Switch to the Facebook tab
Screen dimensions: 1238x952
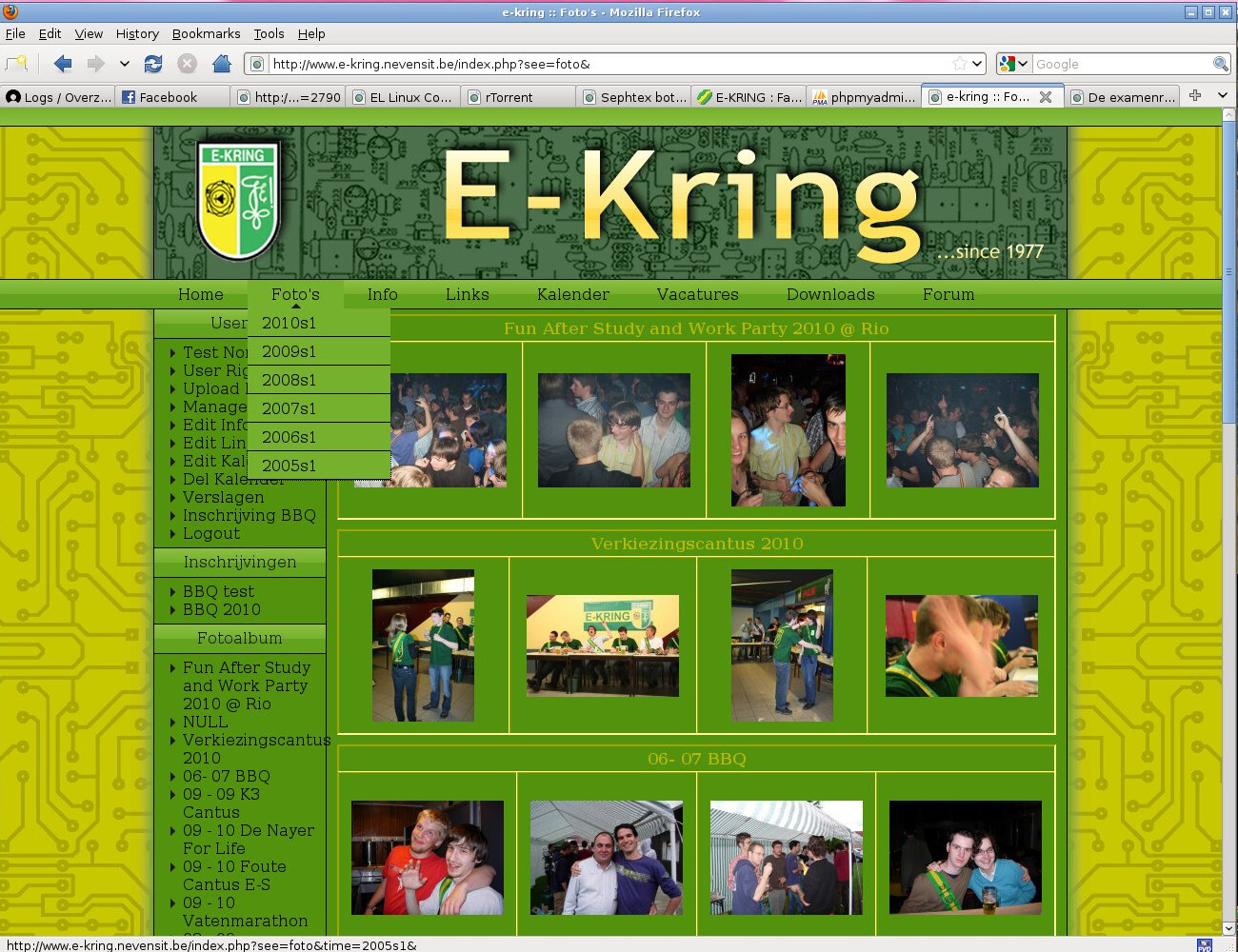pos(168,97)
